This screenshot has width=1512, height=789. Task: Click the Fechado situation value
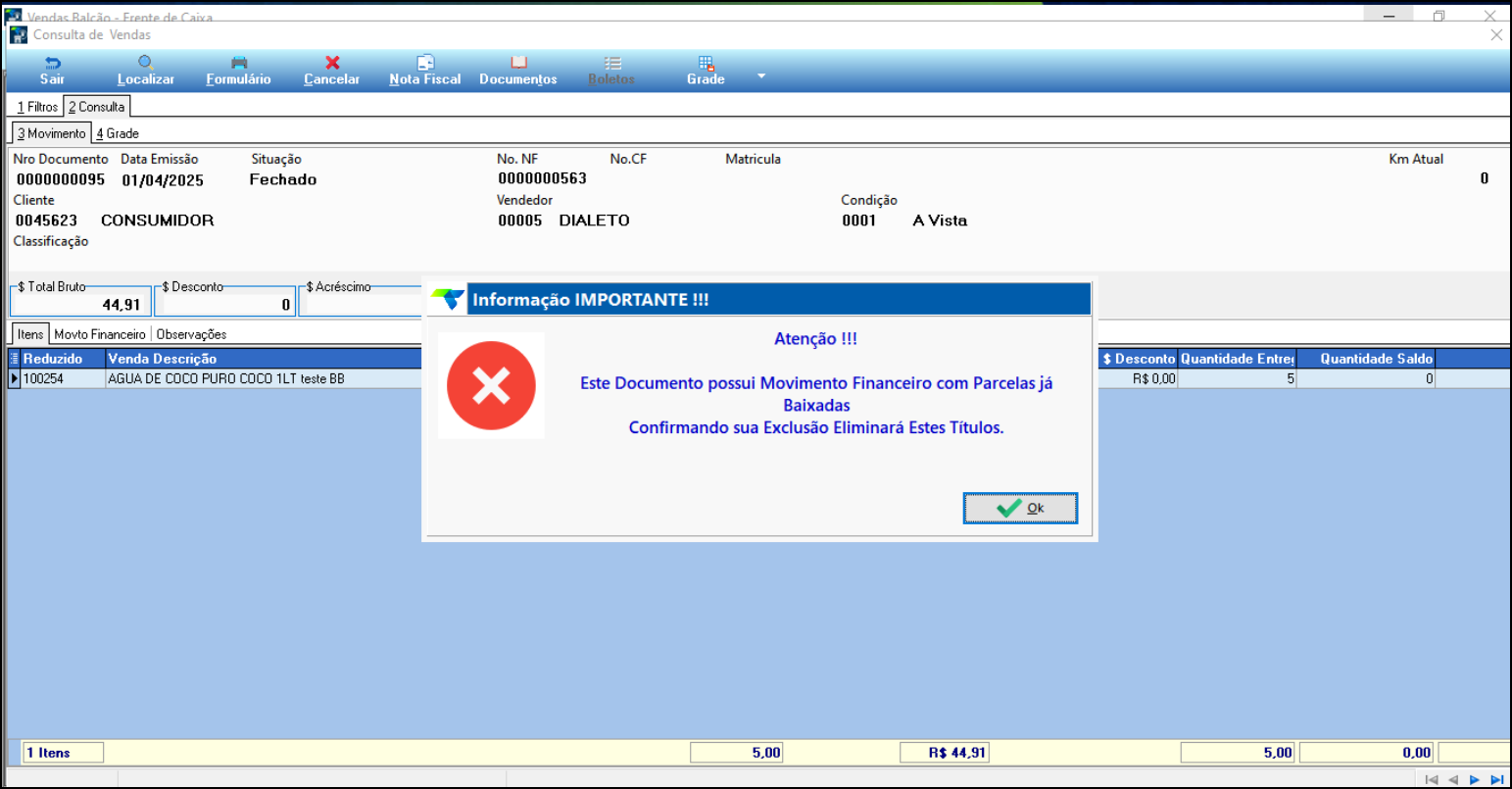[283, 179]
